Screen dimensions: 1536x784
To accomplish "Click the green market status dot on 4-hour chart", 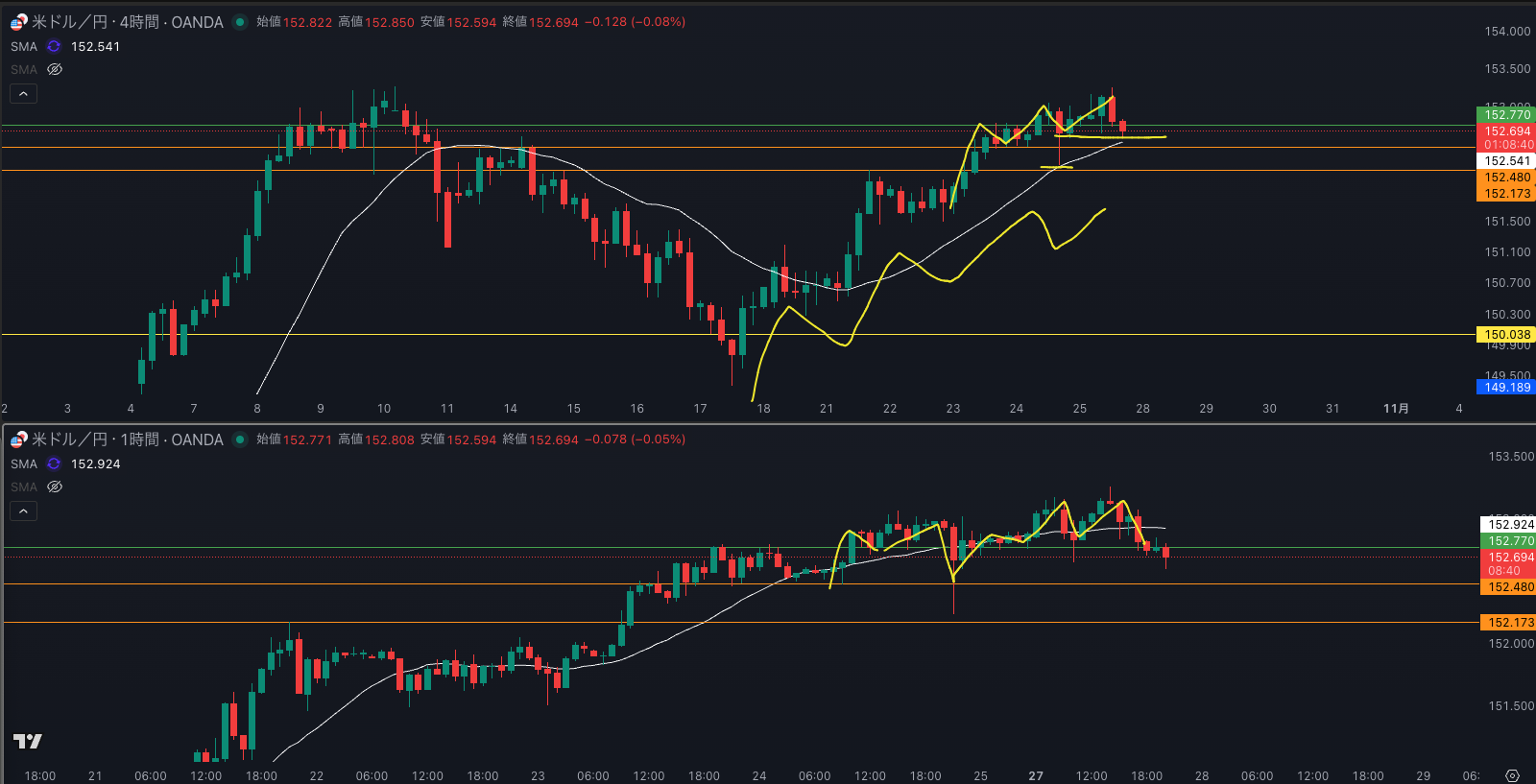I will 240,22.
